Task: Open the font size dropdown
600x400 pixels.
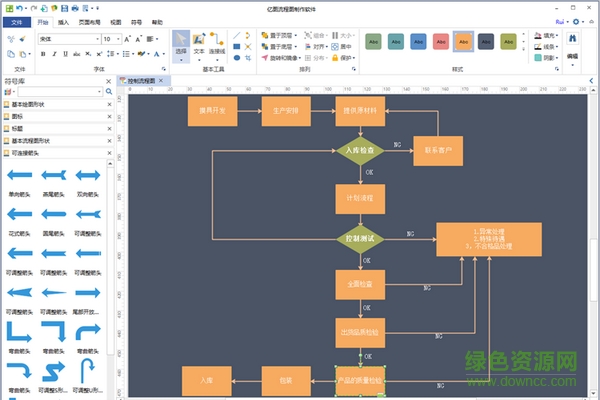Action: pos(110,38)
